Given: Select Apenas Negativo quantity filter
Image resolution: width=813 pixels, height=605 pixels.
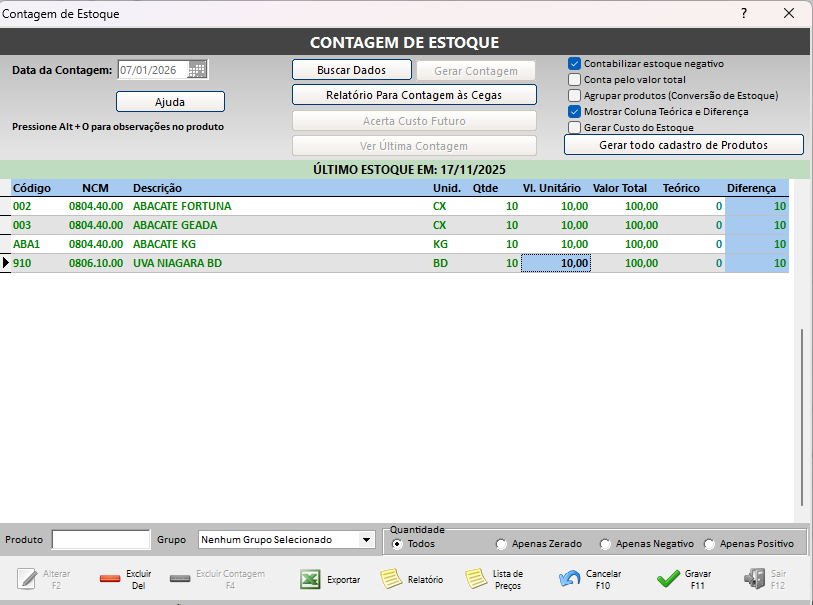Looking at the screenshot, I should (605, 544).
